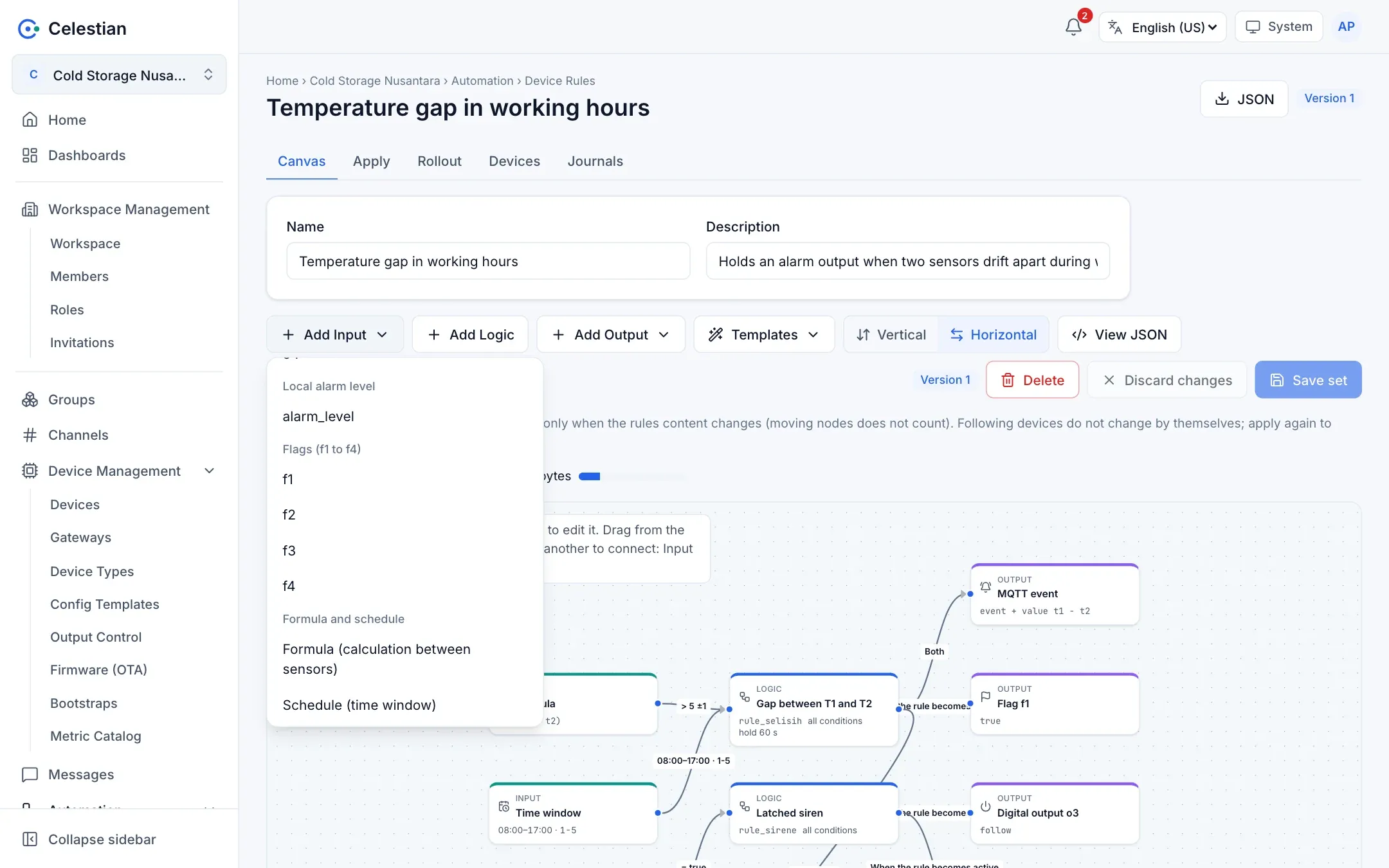
Task: Click Discard changes button
Action: point(1167,379)
